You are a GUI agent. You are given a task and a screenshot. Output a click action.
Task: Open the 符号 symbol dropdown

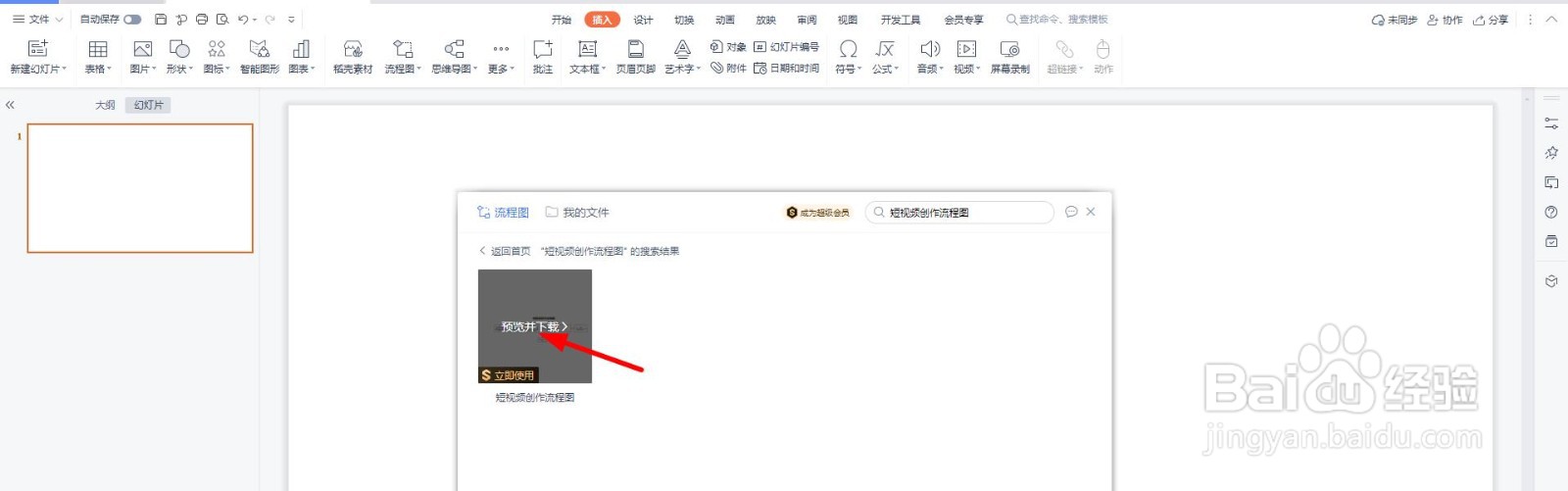point(849,57)
